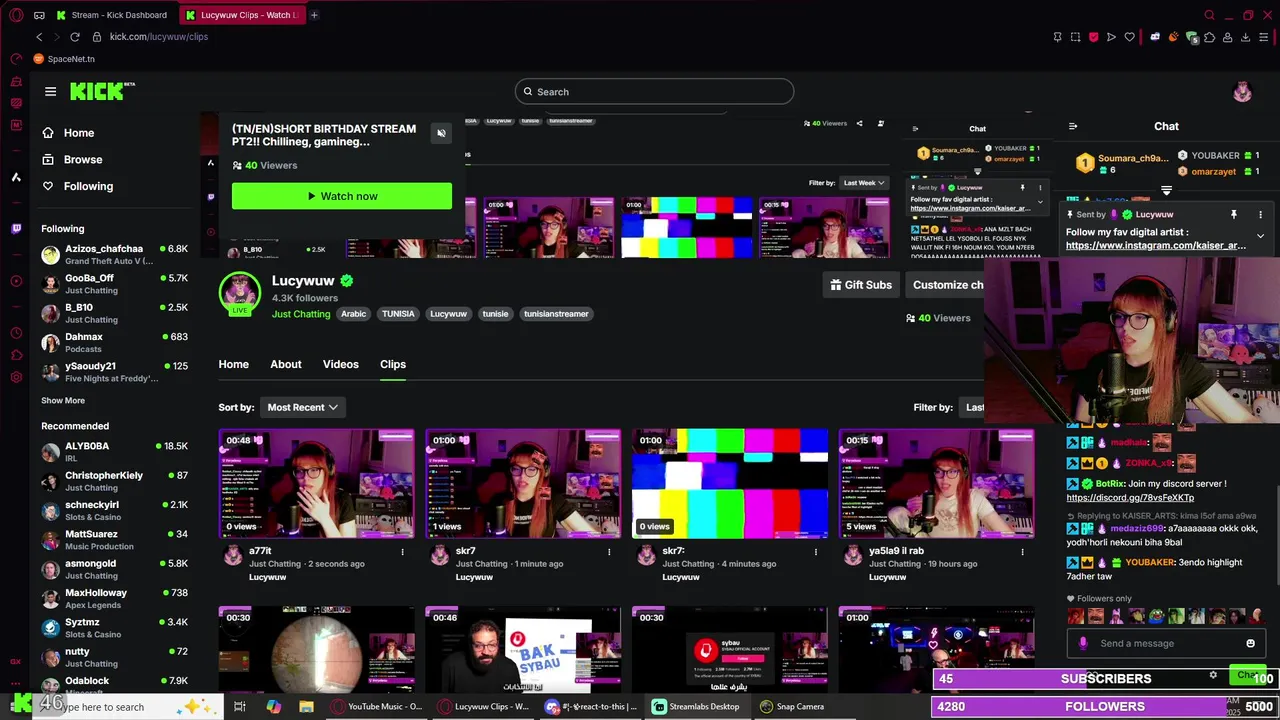
Task: Open the Last Week filter in stream preview
Action: pyautogui.click(x=864, y=183)
